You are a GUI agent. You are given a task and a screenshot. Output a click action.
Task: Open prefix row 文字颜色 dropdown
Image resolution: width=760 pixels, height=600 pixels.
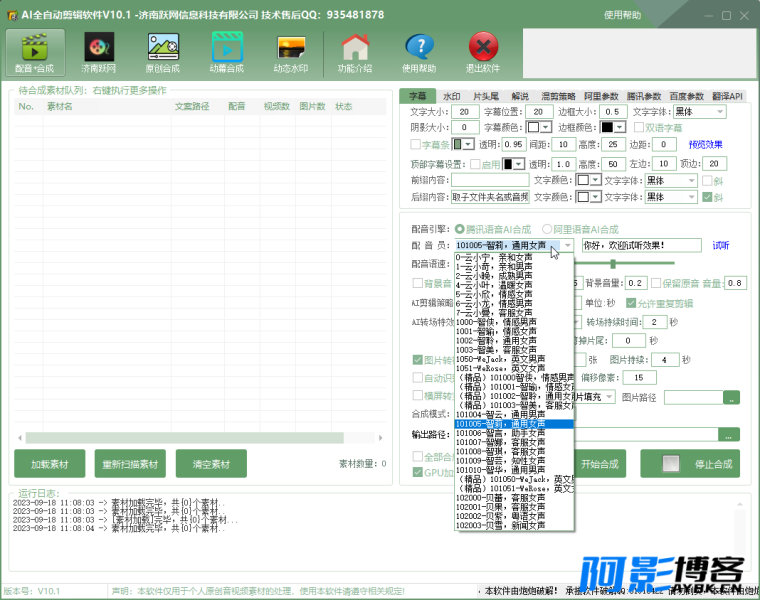(x=595, y=180)
